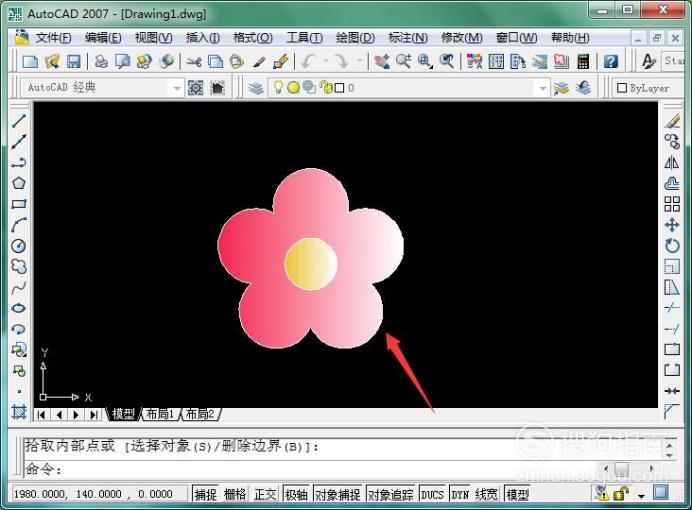Toggle 捕捉 snap mode
This screenshot has width=692, height=510.
(206, 494)
